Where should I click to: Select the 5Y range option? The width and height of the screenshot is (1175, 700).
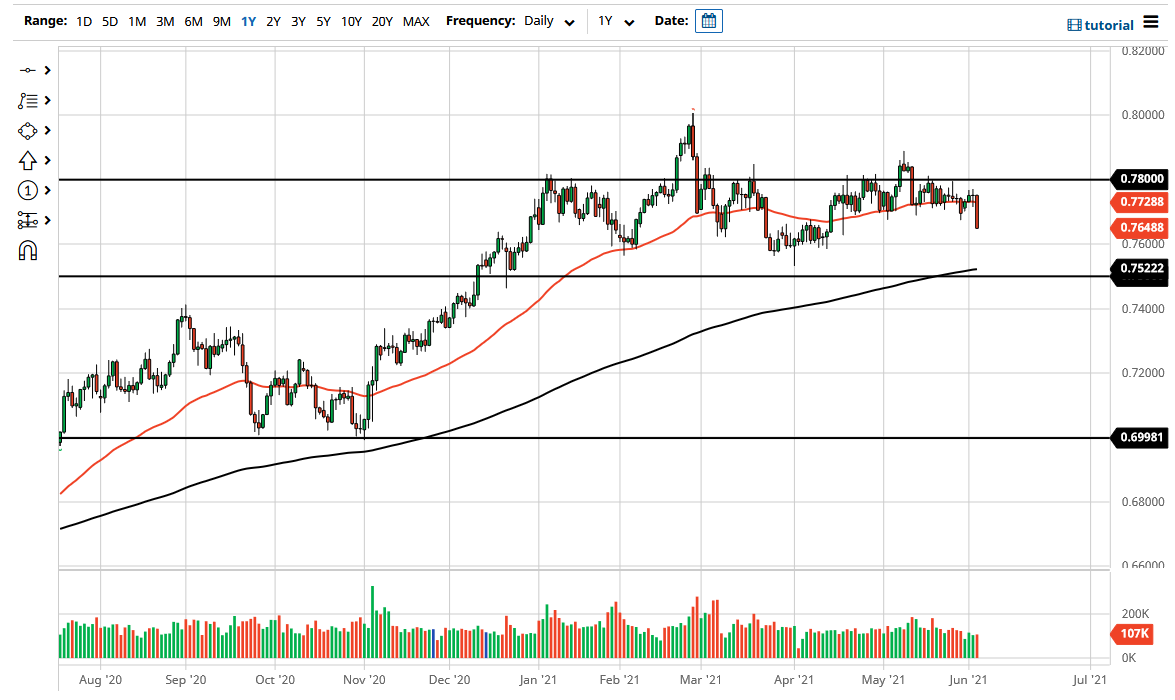pos(322,21)
